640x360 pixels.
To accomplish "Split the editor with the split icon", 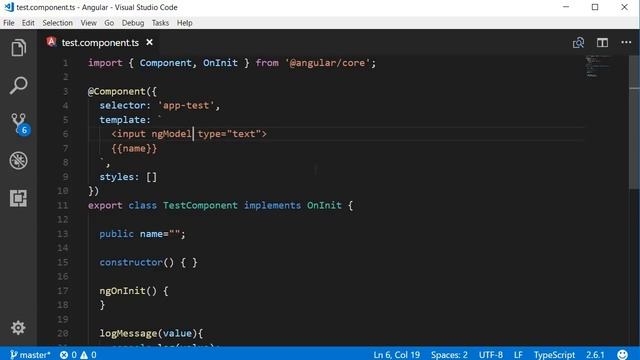I will click(x=602, y=42).
